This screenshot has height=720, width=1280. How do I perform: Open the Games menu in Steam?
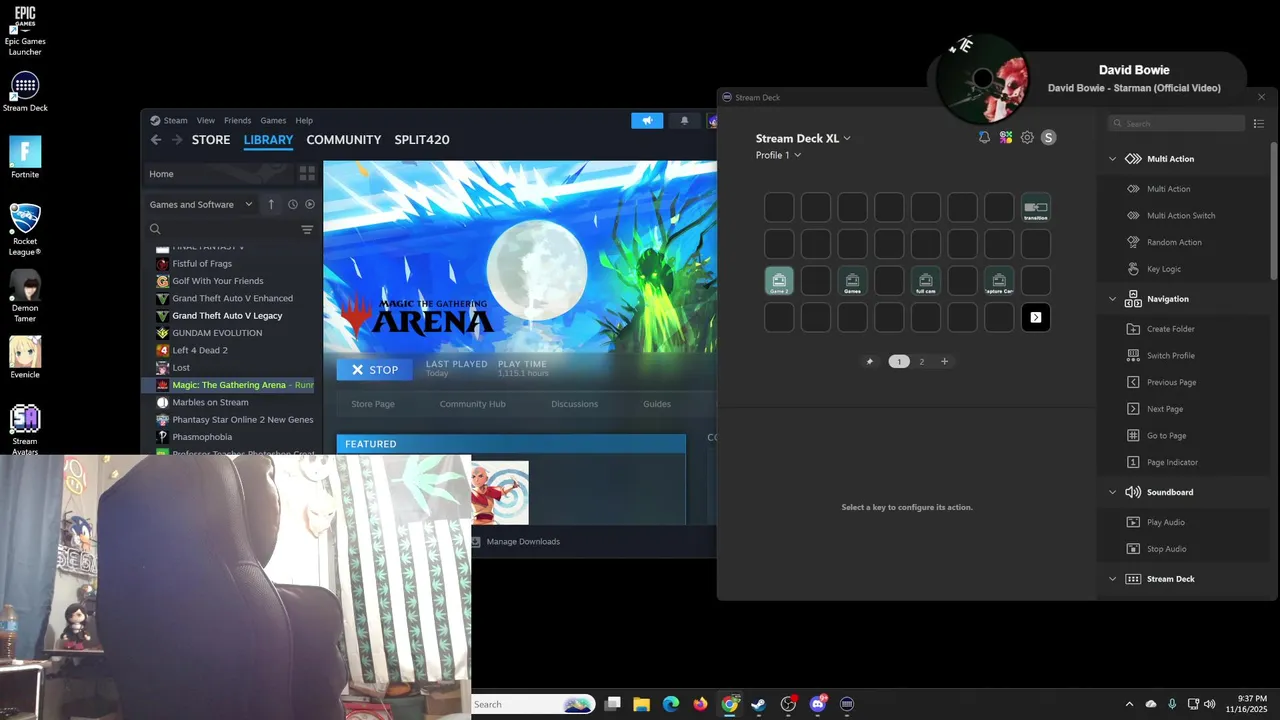273,120
